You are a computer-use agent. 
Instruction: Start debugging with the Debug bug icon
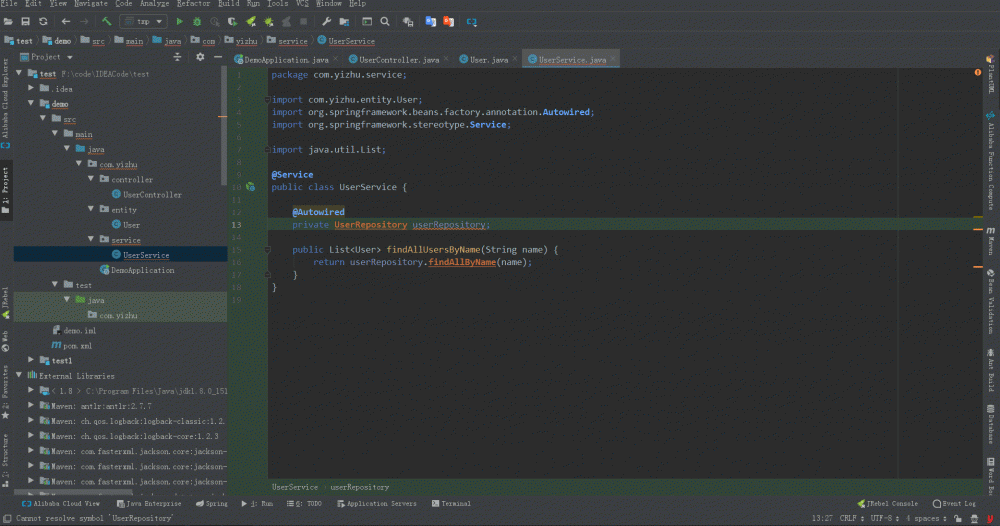[197, 21]
